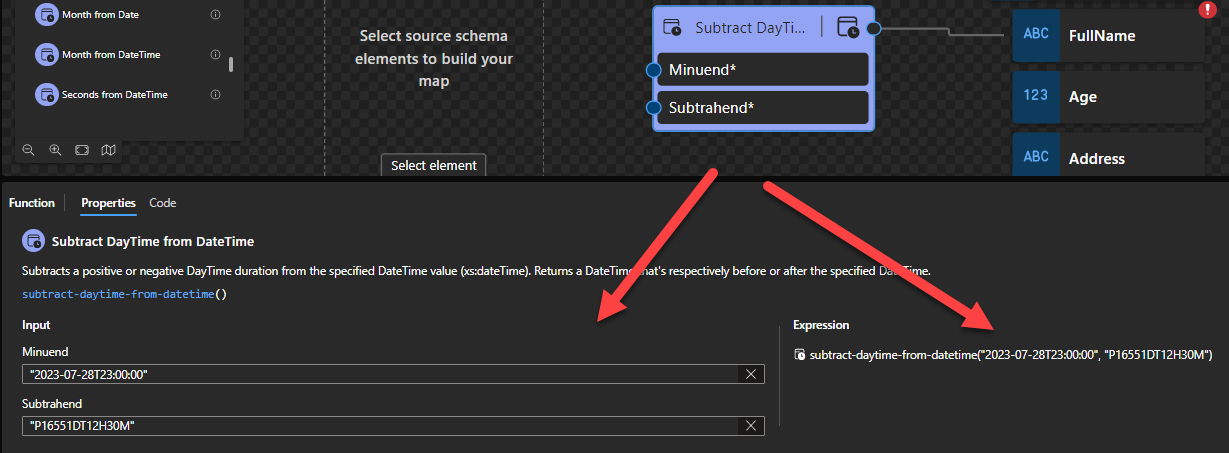Clear the Subtrahend input value
Screen dimensions: 1229x453
[751, 426]
